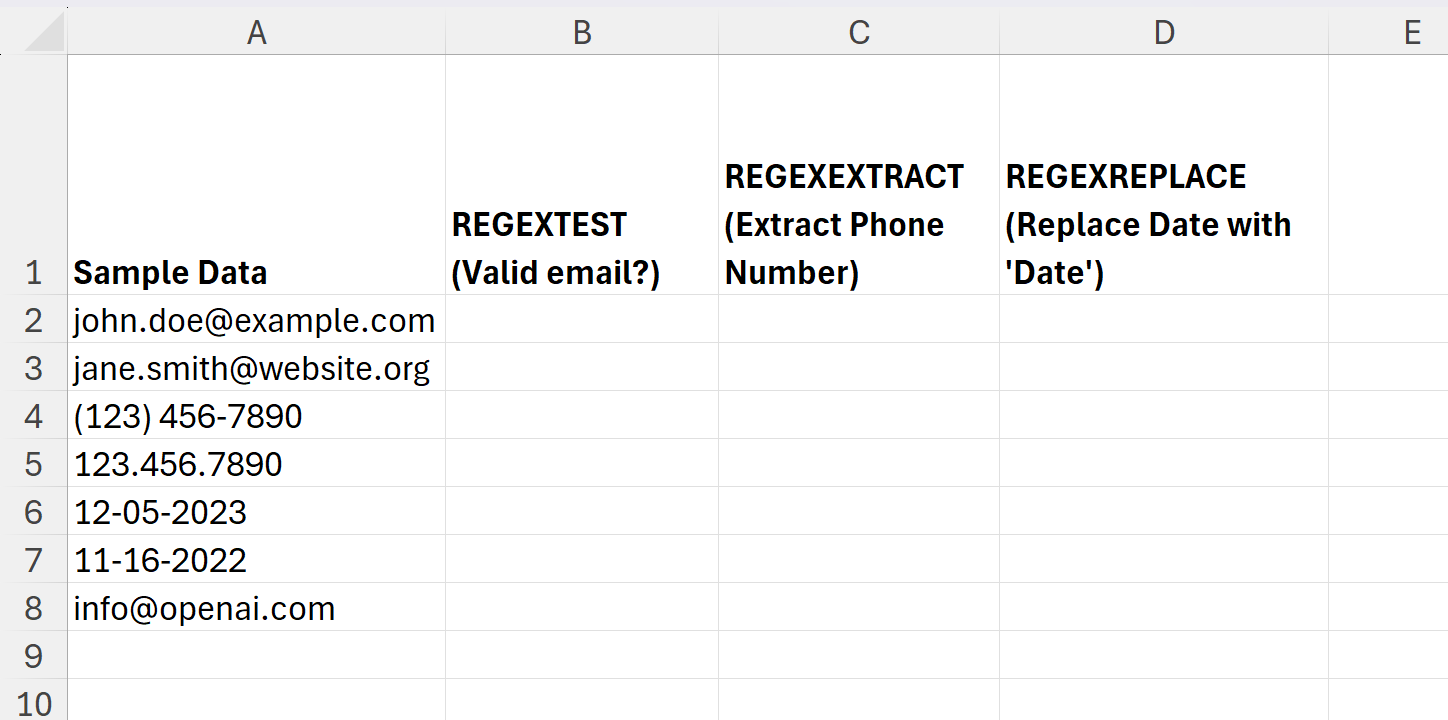Viewport: 1448px width, 720px height.
Task: Click empty cell C4 under REGEXEXTRACT
Action: 859,416
